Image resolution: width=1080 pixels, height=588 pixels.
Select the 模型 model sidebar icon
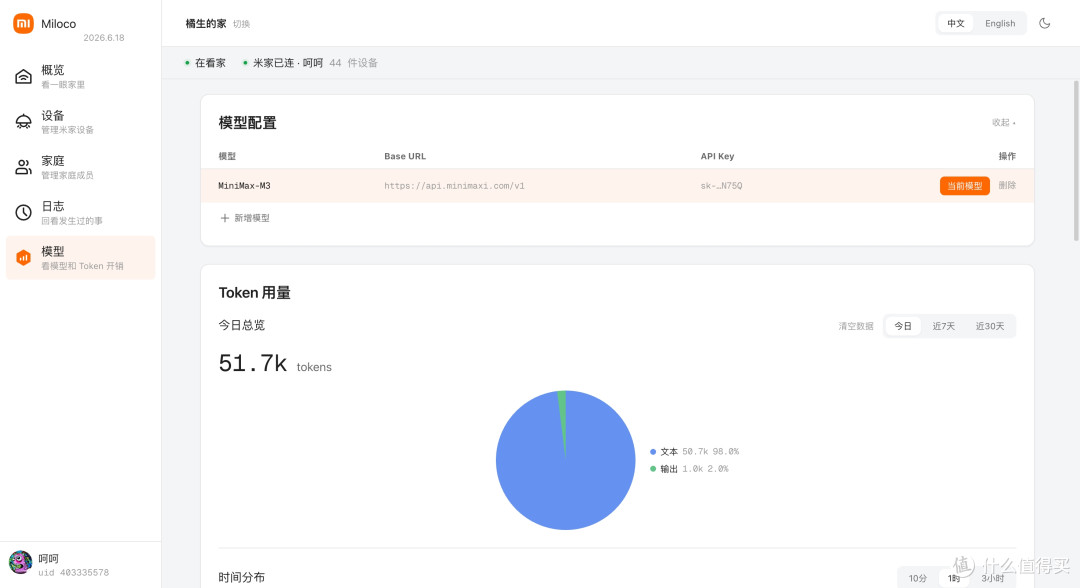tap(23, 258)
